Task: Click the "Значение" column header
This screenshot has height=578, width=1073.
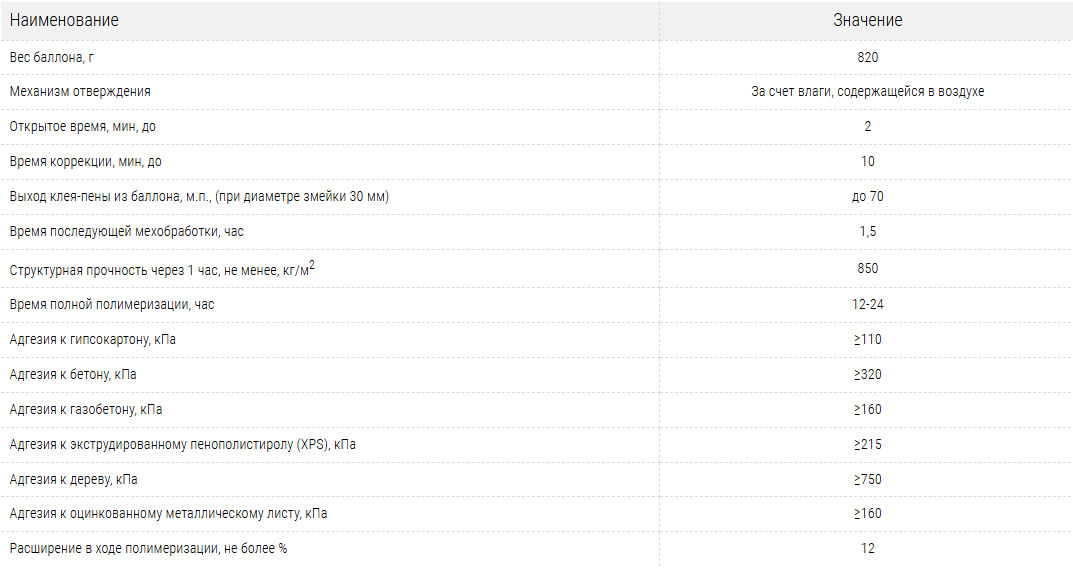Action: [x=867, y=20]
